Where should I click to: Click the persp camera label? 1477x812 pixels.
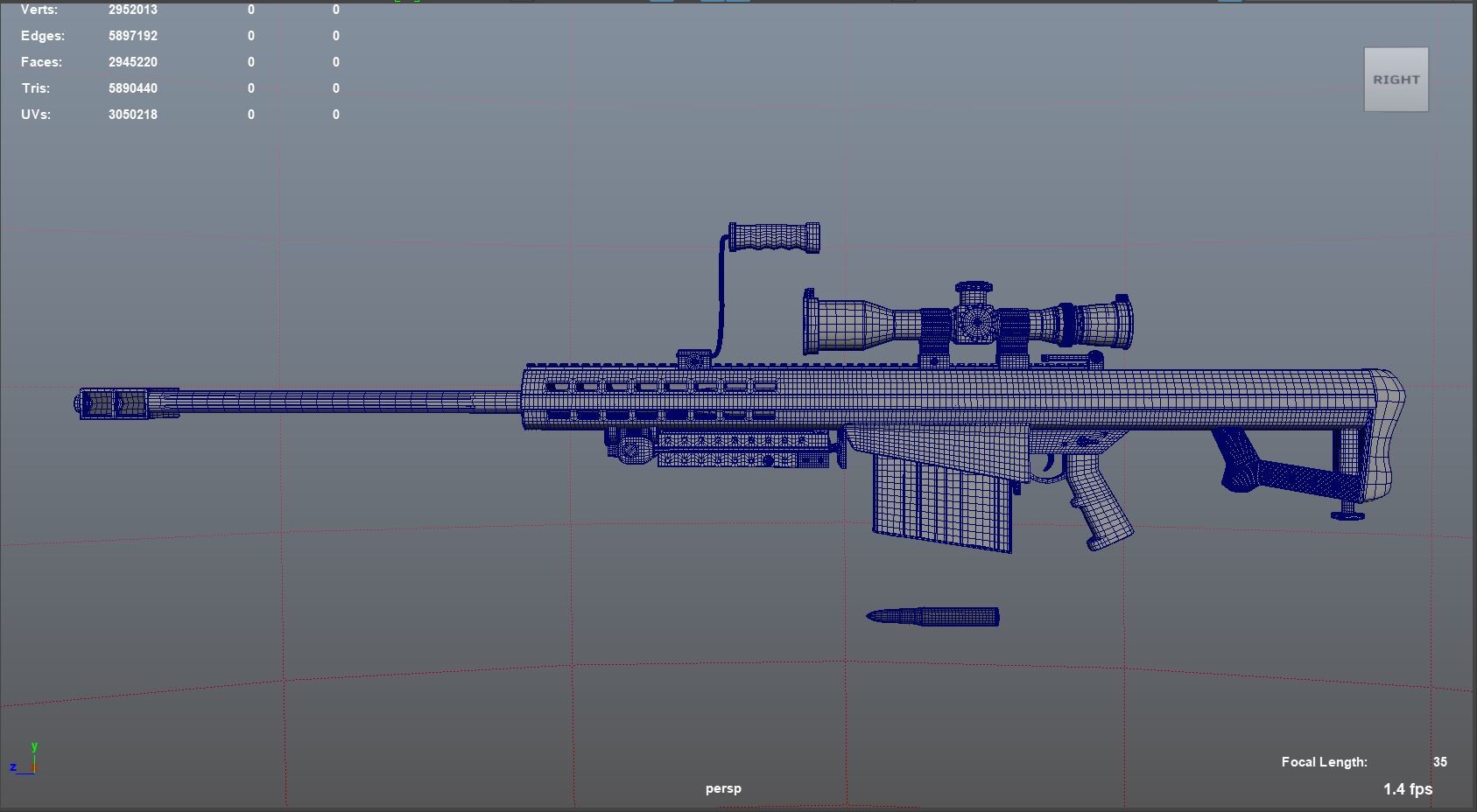pyautogui.click(x=722, y=787)
